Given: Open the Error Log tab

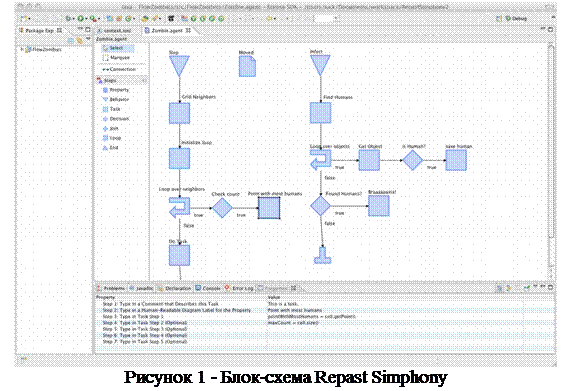Looking at the screenshot, I should coord(239,288).
